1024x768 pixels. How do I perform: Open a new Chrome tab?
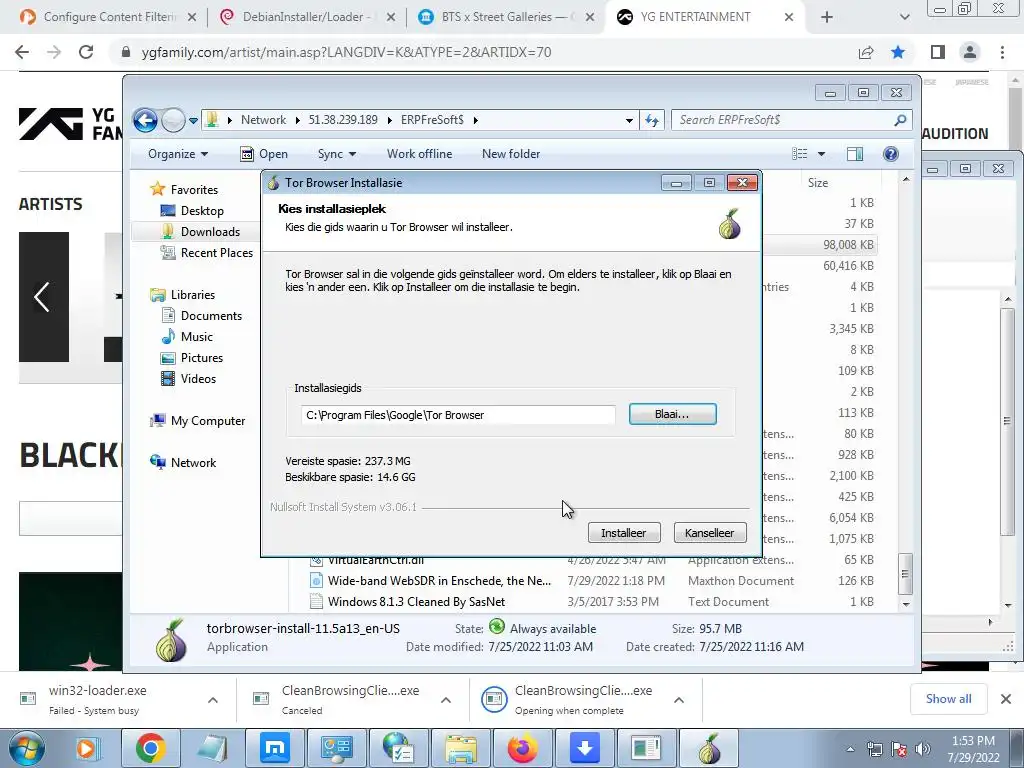[x=827, y=17]
